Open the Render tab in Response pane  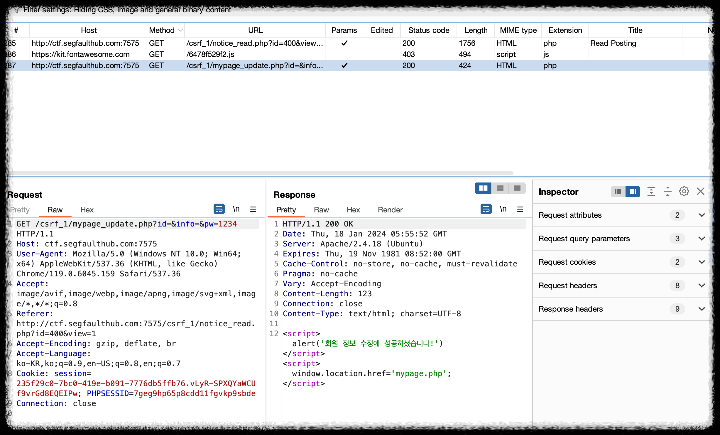click(390, 209)
